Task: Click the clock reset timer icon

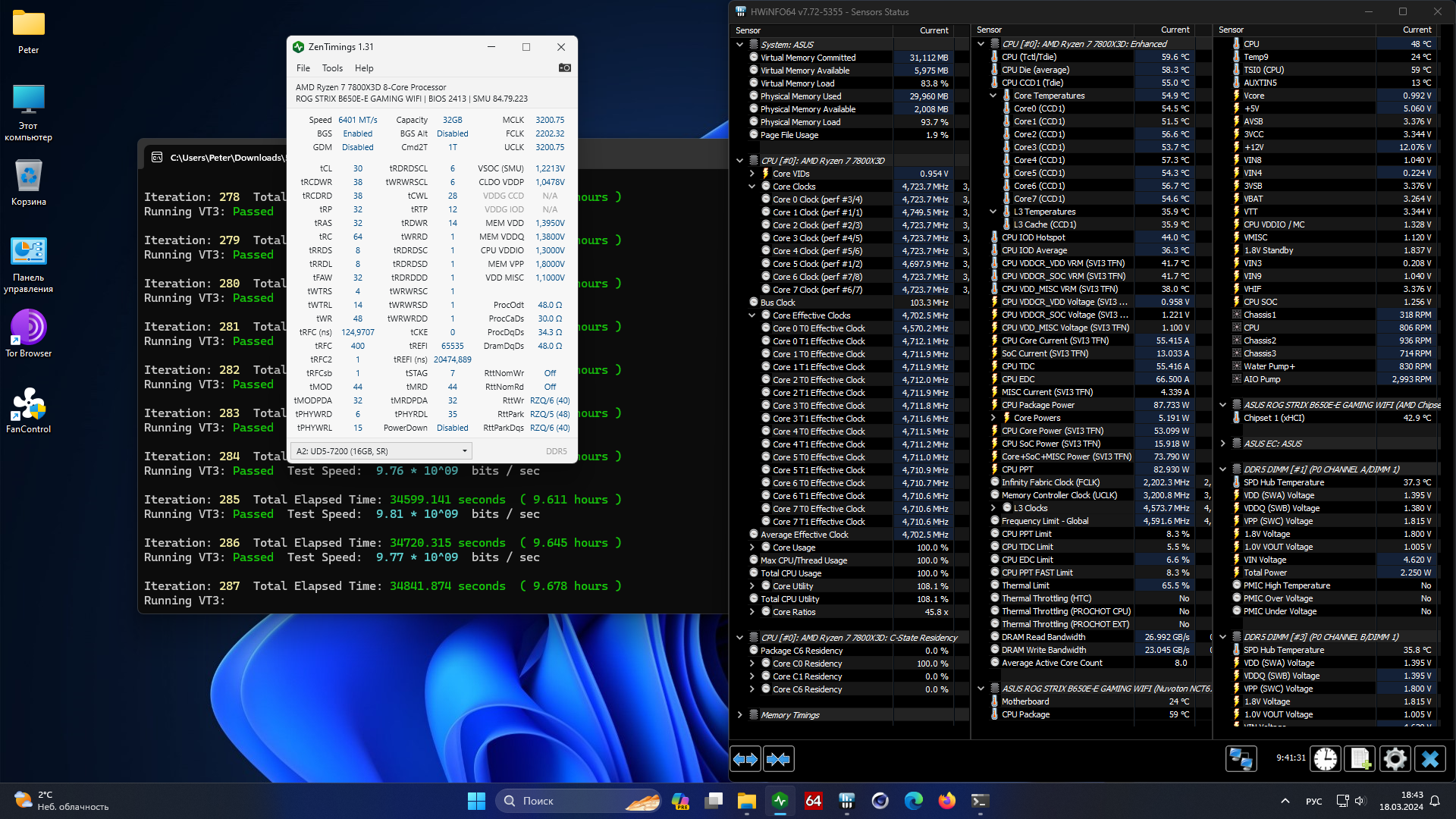Action: (1326, 759)
